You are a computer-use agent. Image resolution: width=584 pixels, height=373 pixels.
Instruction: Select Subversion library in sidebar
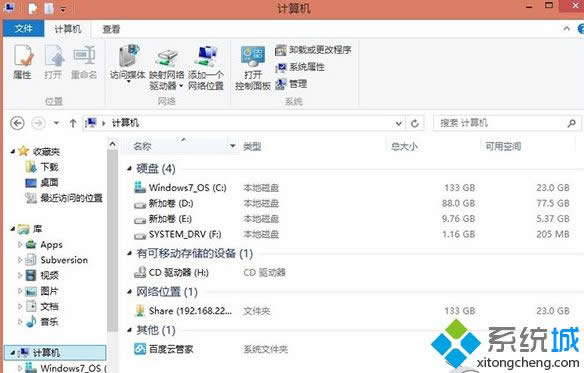(x=57, y=260)
